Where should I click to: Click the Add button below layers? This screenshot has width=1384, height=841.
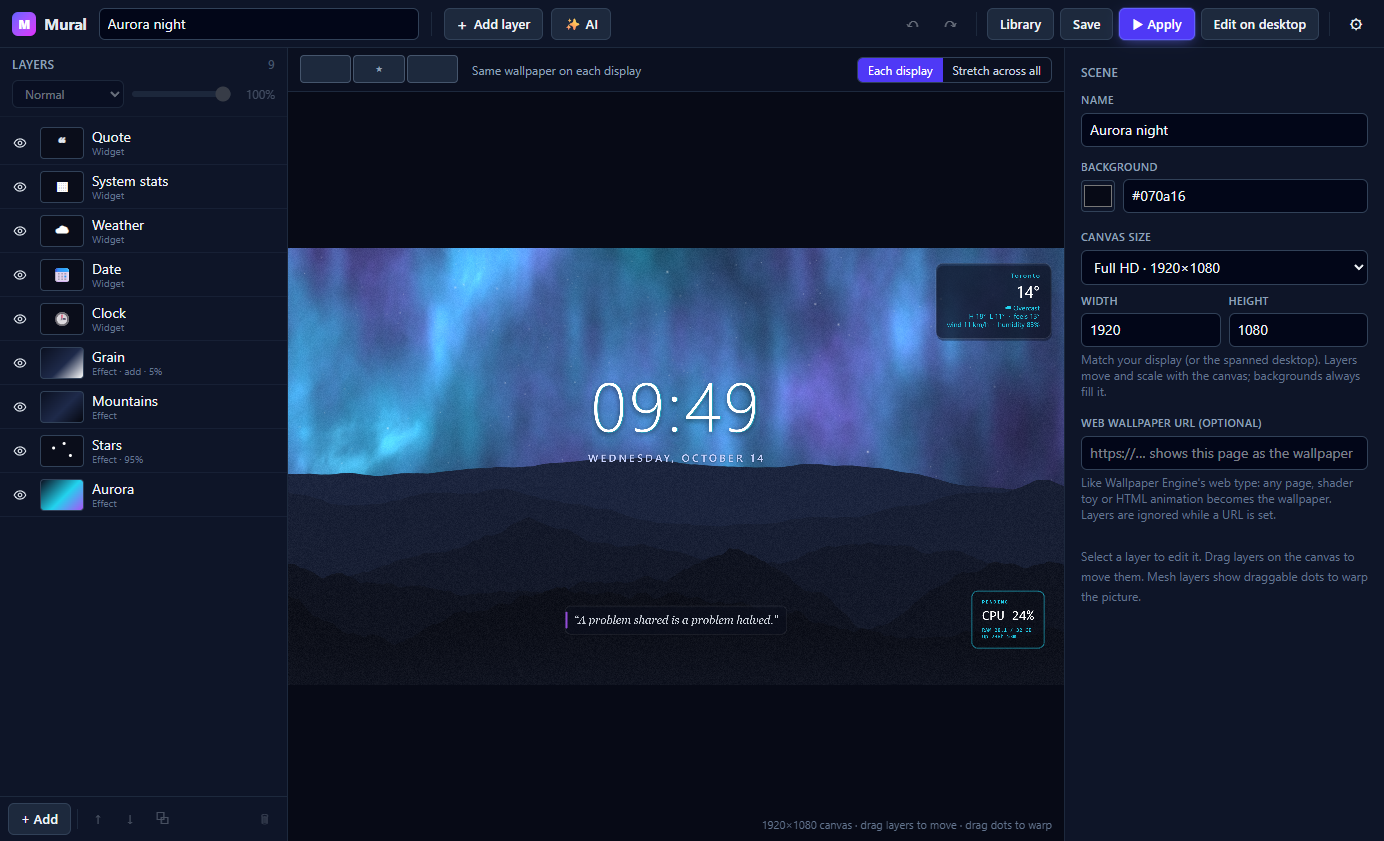coord(40,819)
